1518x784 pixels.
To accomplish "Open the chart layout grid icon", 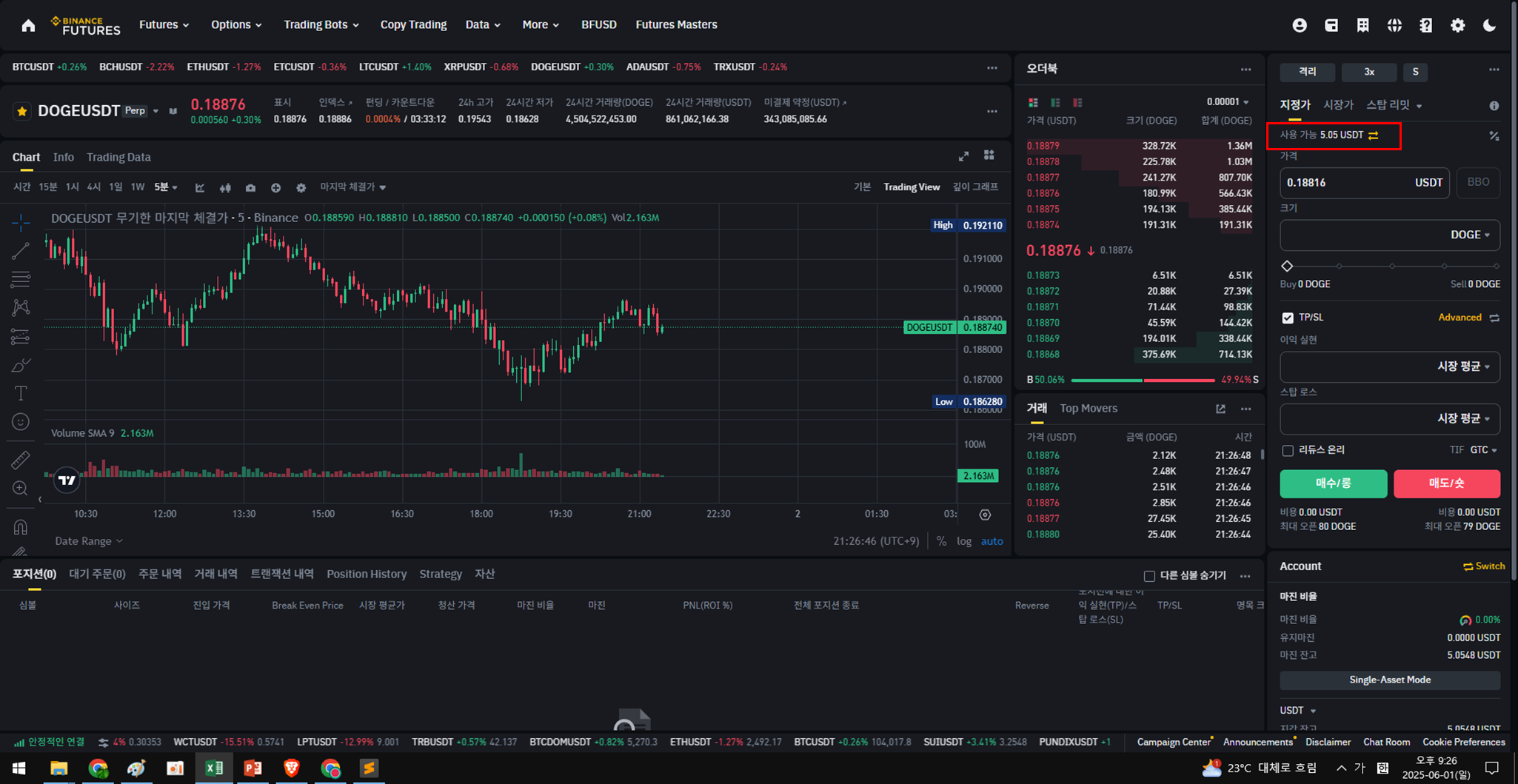I will point(989,155).
